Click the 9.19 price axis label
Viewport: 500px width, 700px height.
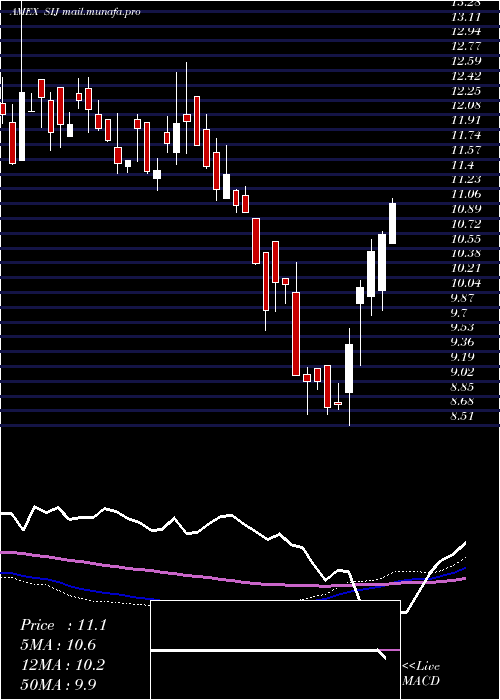pyautogui.click(x=464, y=357)
